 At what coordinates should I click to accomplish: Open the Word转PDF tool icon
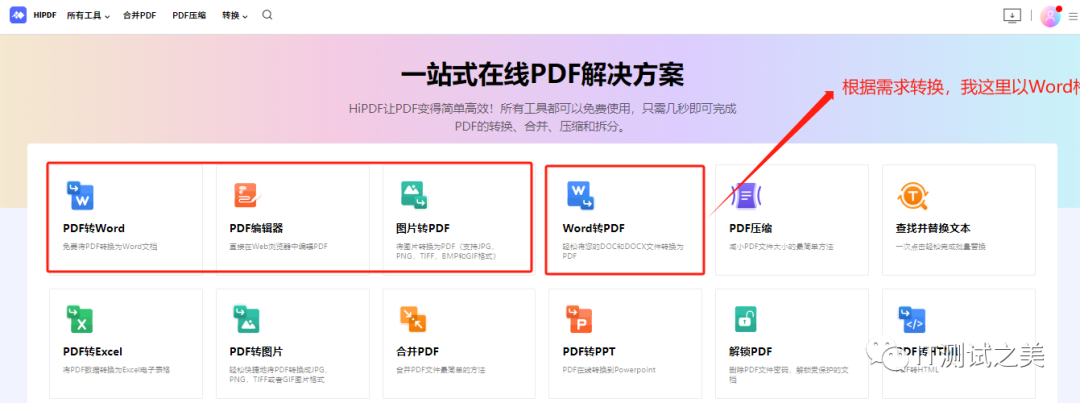pos(580,194)
